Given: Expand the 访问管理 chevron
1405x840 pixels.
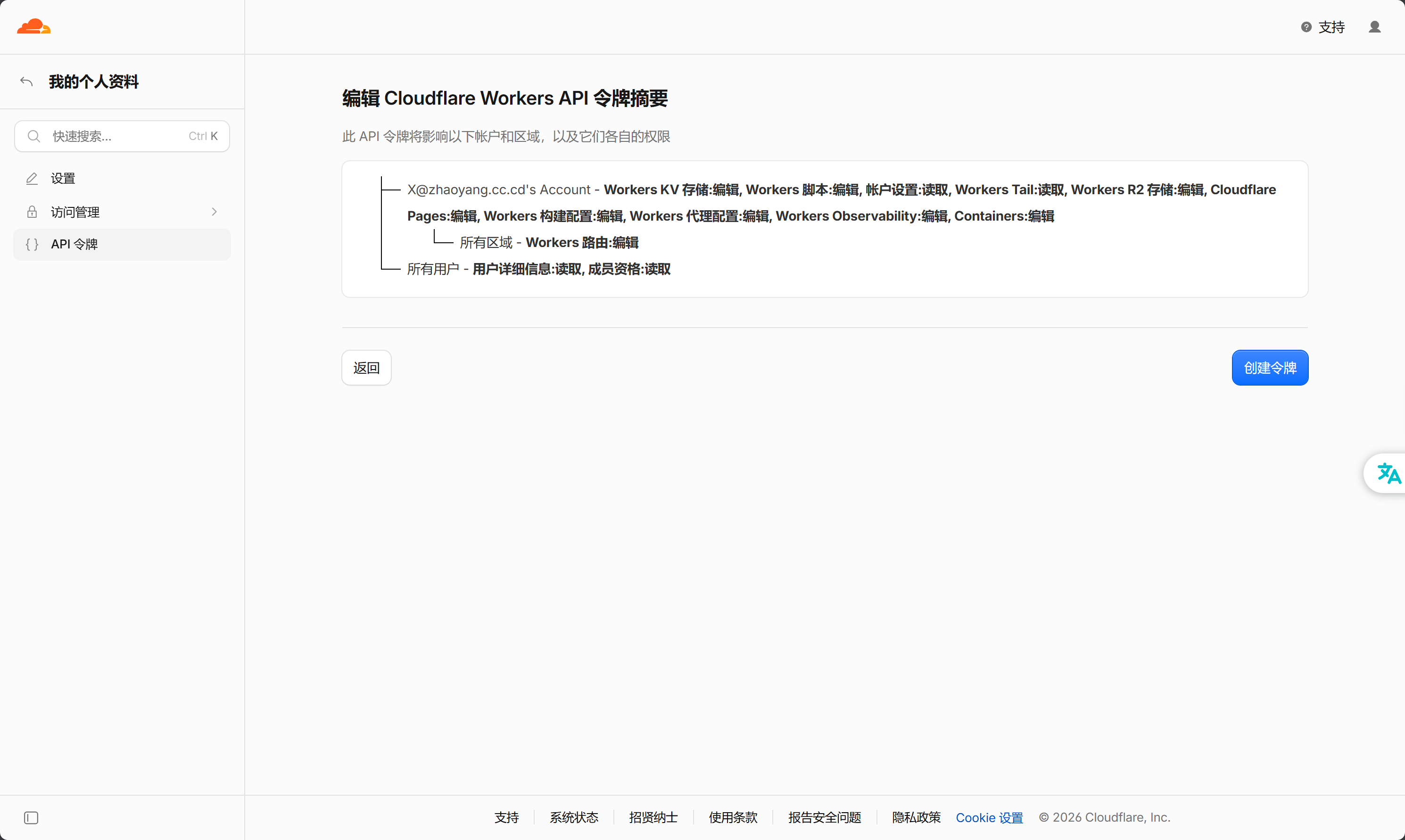Looking at the screenshot, I should [x=214, y=212].
